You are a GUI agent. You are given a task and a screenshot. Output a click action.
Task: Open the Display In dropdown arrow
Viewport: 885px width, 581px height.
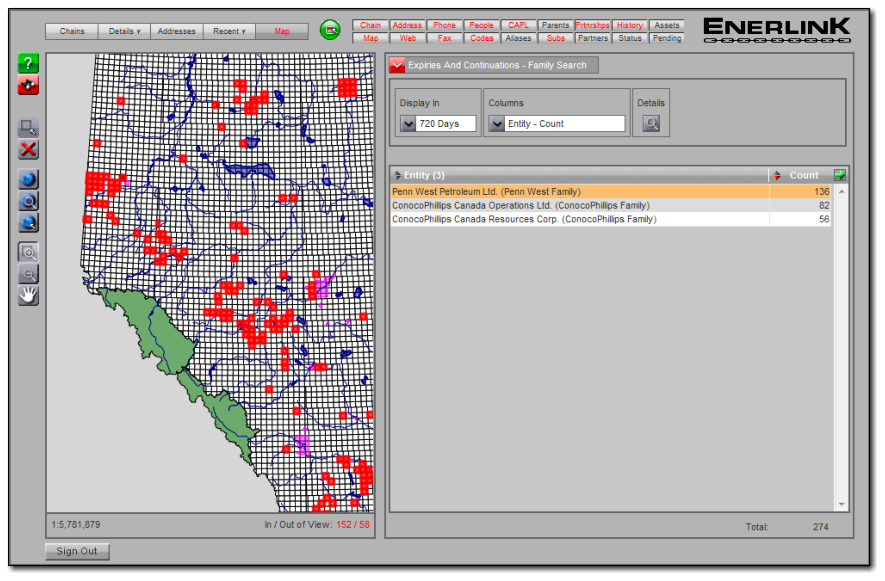(408, 124)
